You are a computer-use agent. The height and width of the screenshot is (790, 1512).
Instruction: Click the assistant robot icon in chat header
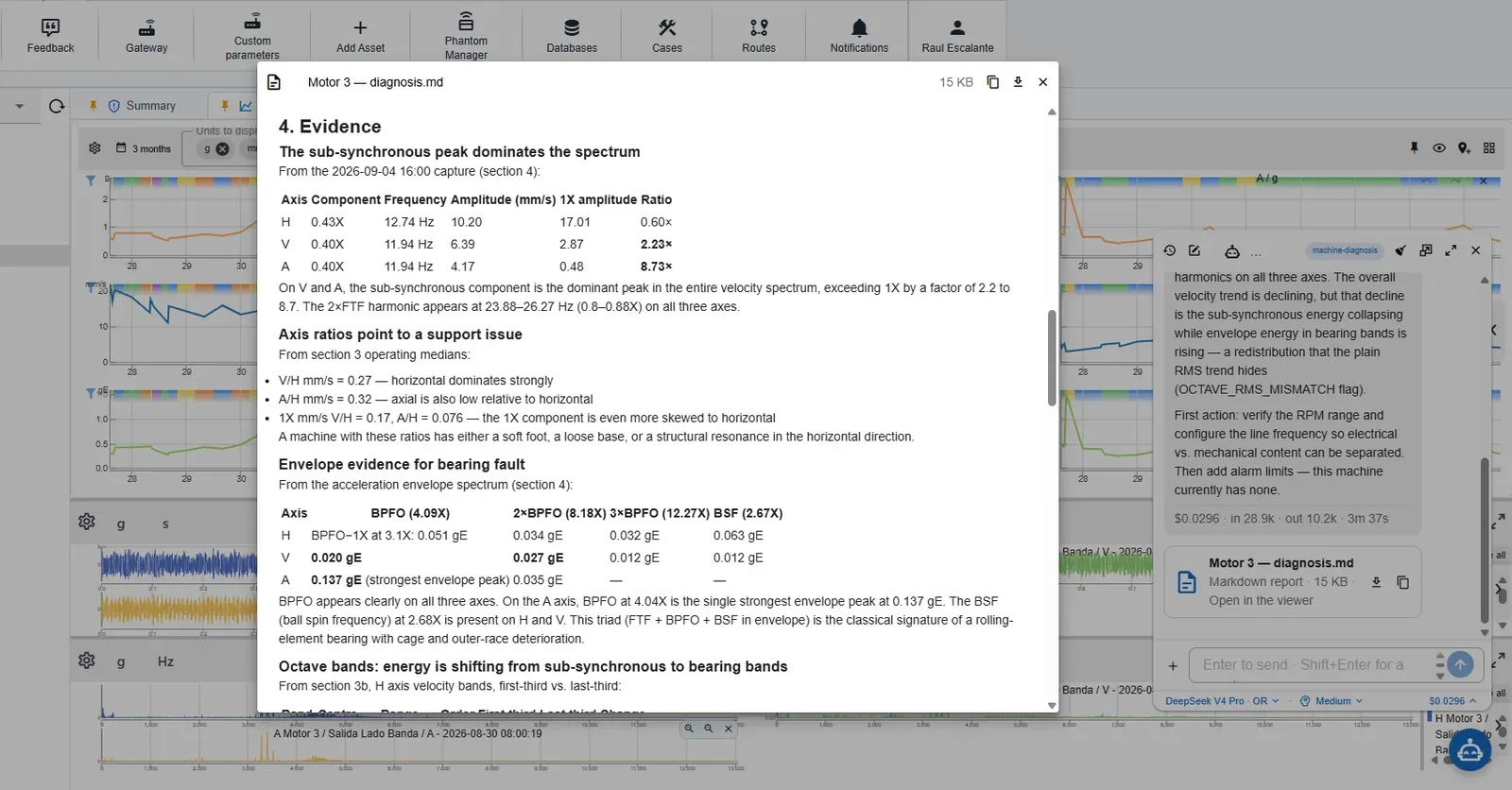point(1232,251)
